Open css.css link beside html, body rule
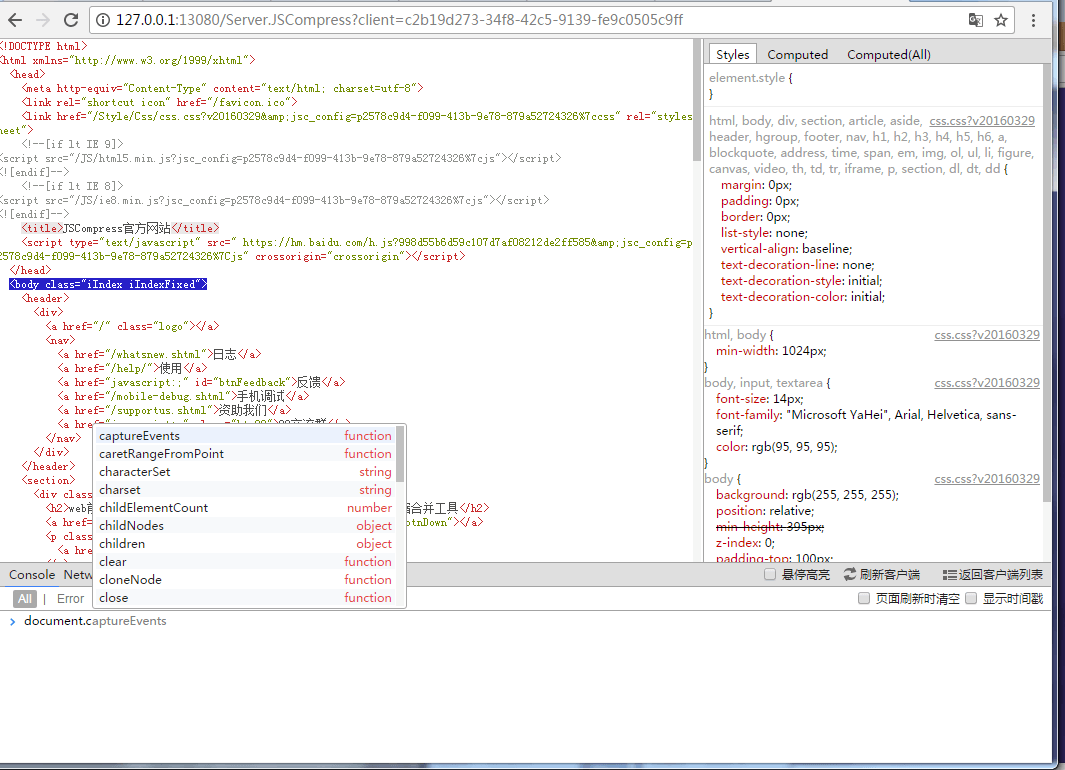 [x=987, y=335]
